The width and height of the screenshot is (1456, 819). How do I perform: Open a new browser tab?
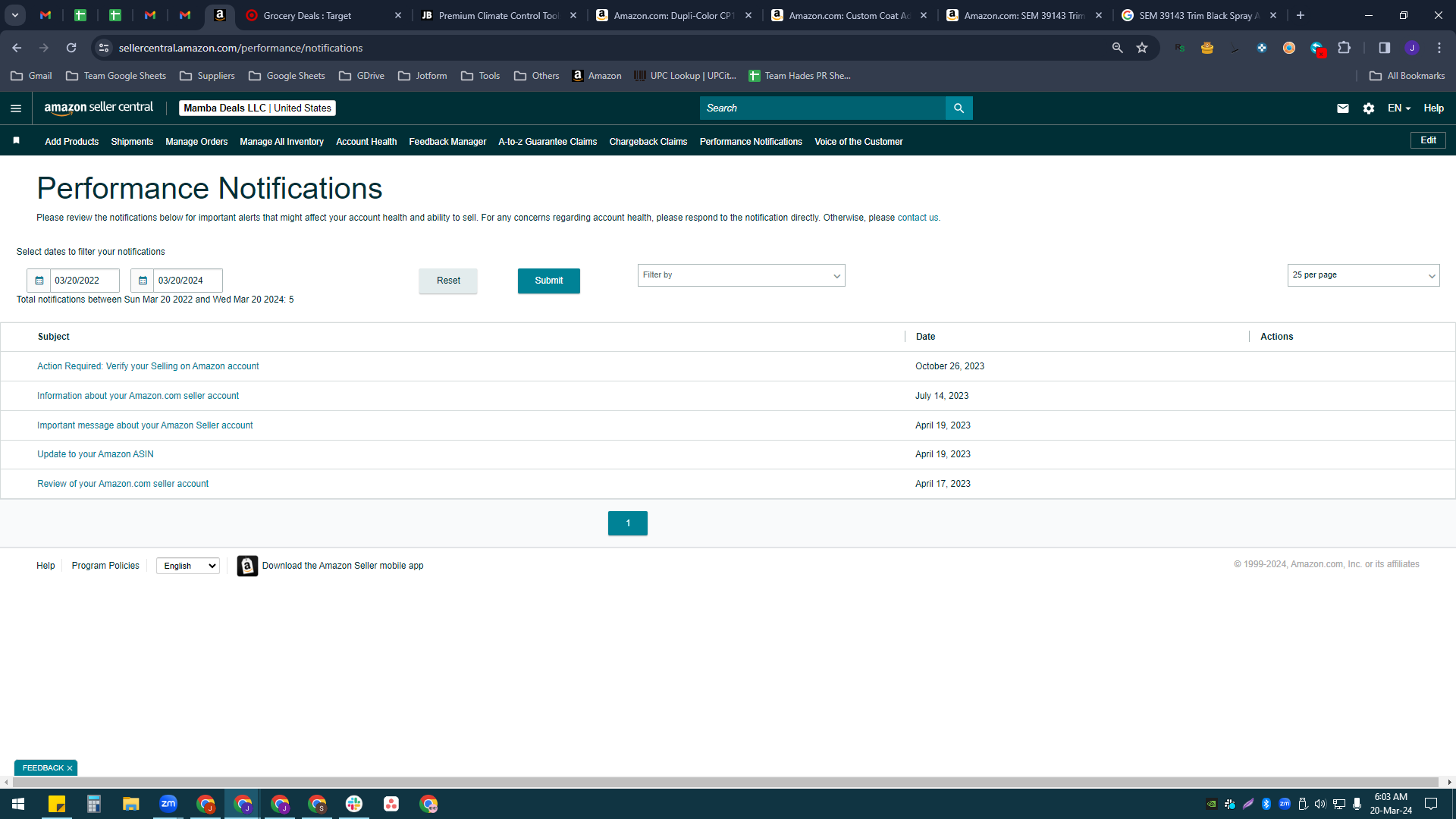coord(1301,15)
